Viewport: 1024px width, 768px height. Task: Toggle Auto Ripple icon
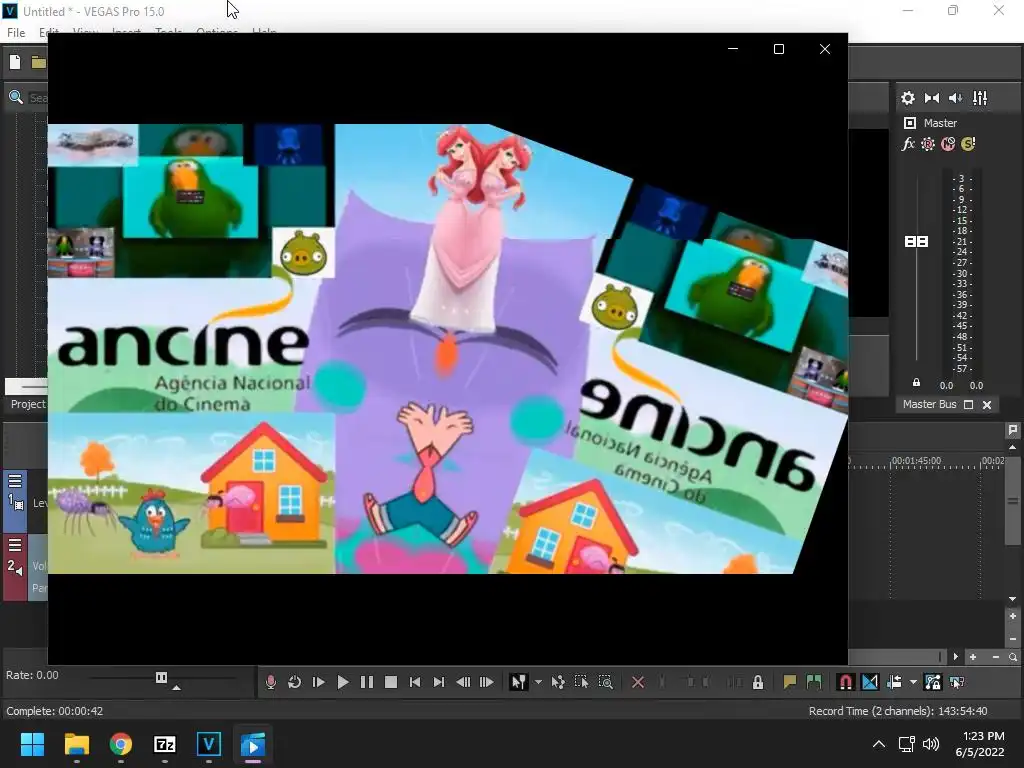pos(894,682)
